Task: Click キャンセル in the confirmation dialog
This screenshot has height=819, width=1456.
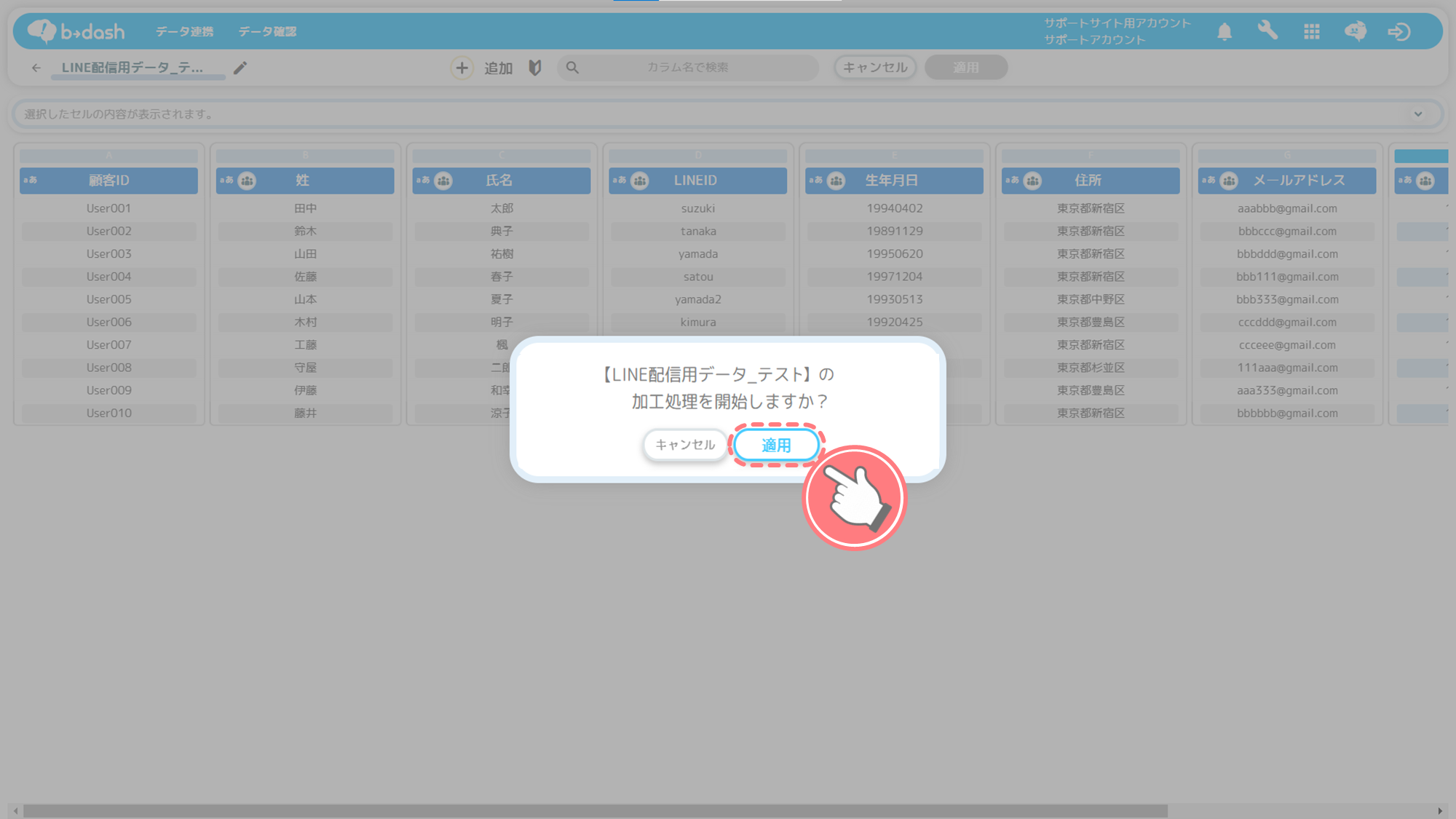Action: 685,445
